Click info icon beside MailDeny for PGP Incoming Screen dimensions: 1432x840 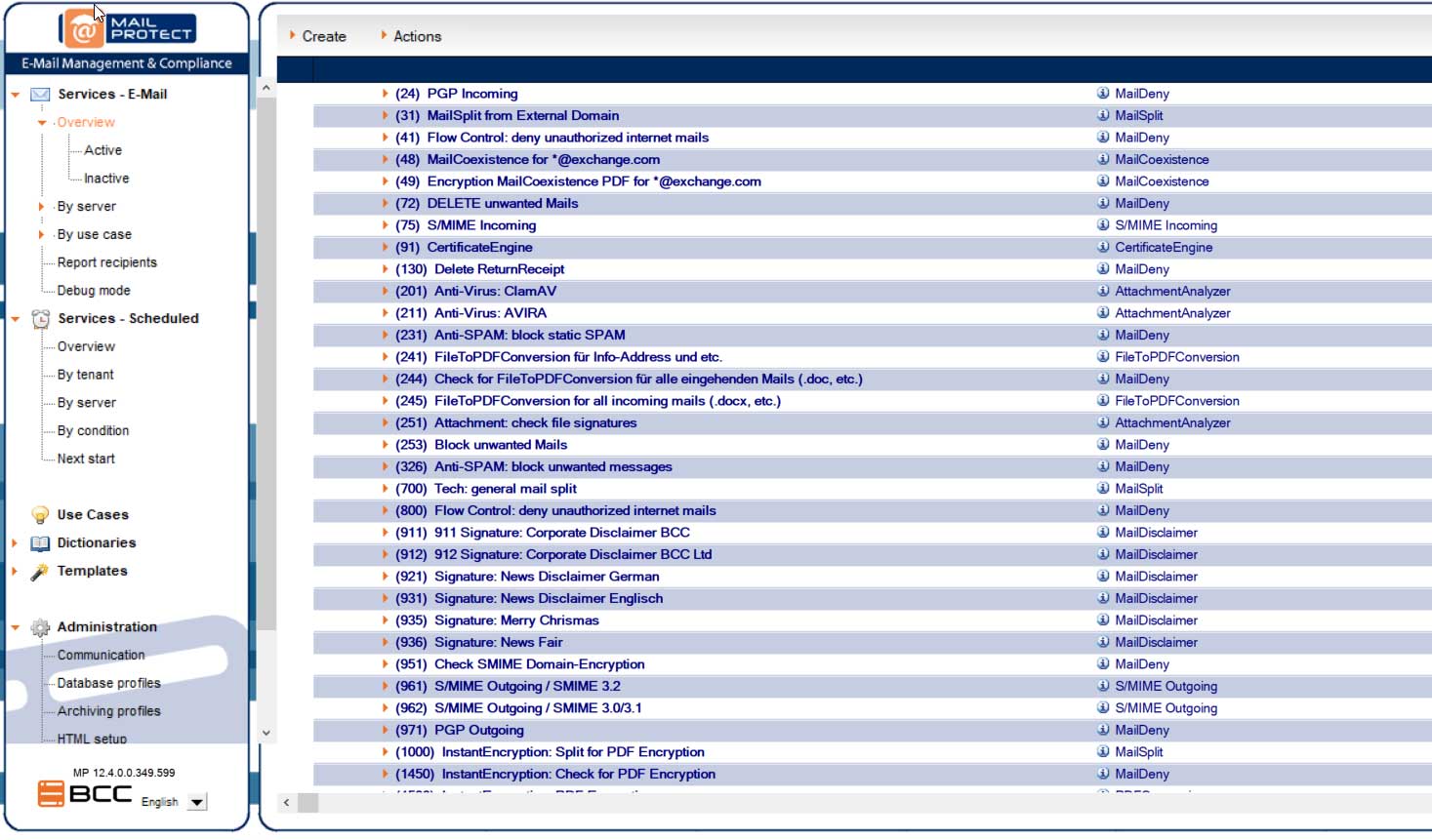coord(1103,94)
